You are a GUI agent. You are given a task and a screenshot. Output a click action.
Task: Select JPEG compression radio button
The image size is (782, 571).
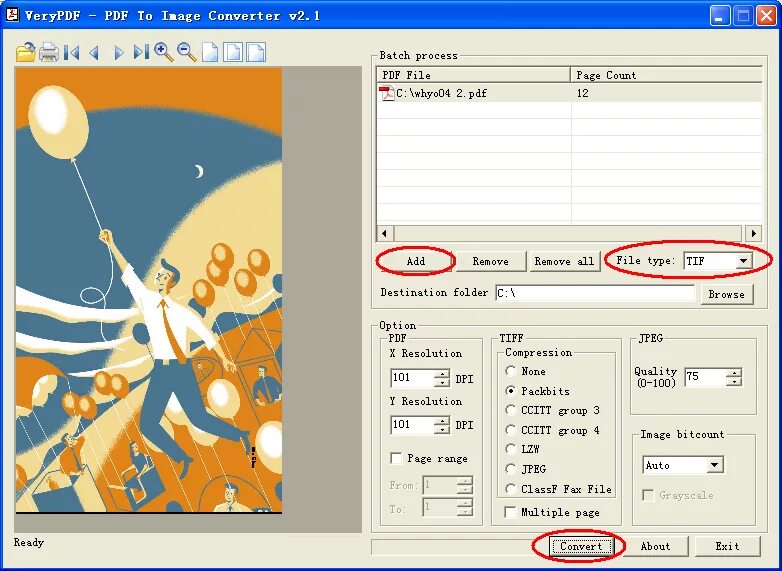510,469
